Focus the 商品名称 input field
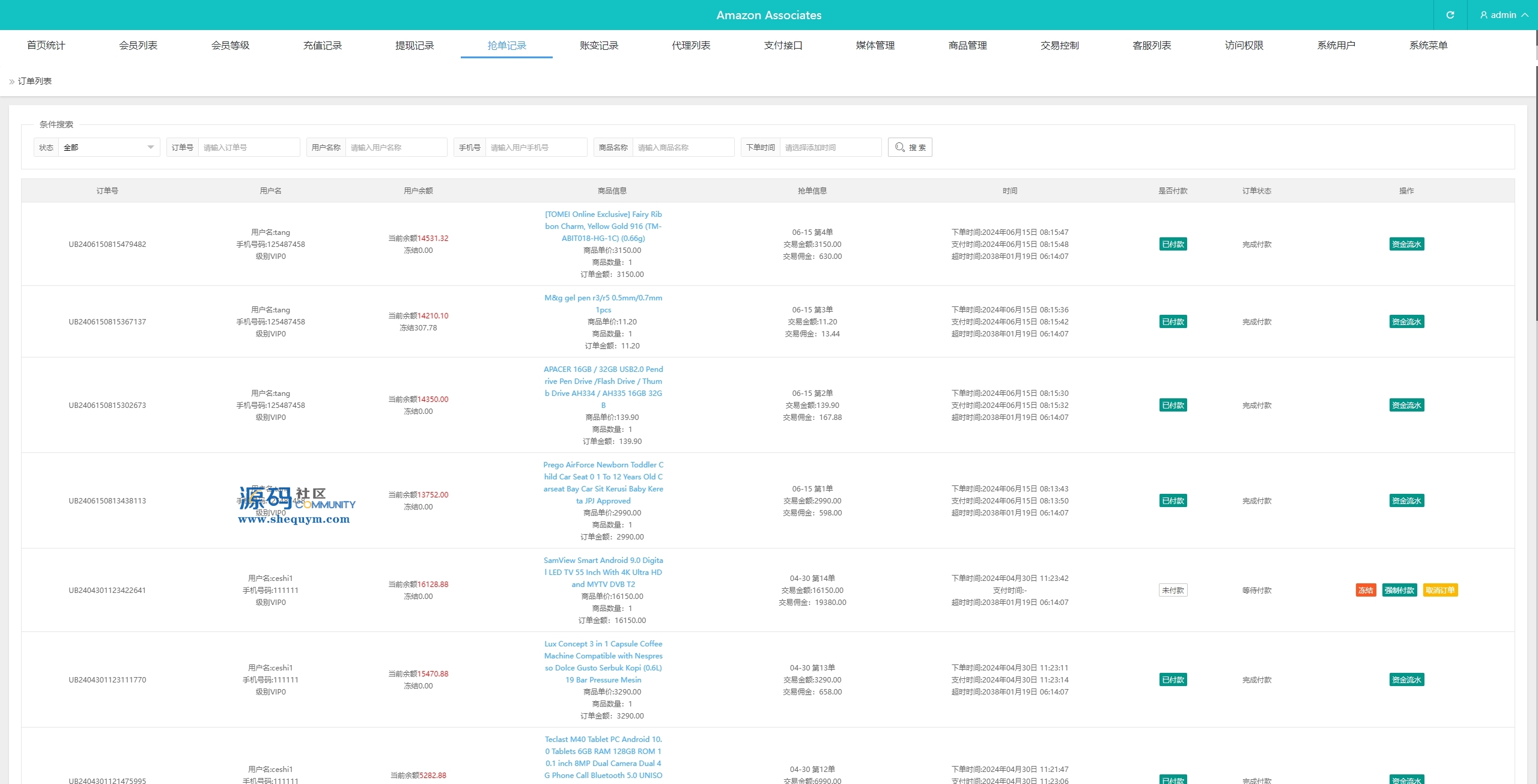 [x=683, y=147]
